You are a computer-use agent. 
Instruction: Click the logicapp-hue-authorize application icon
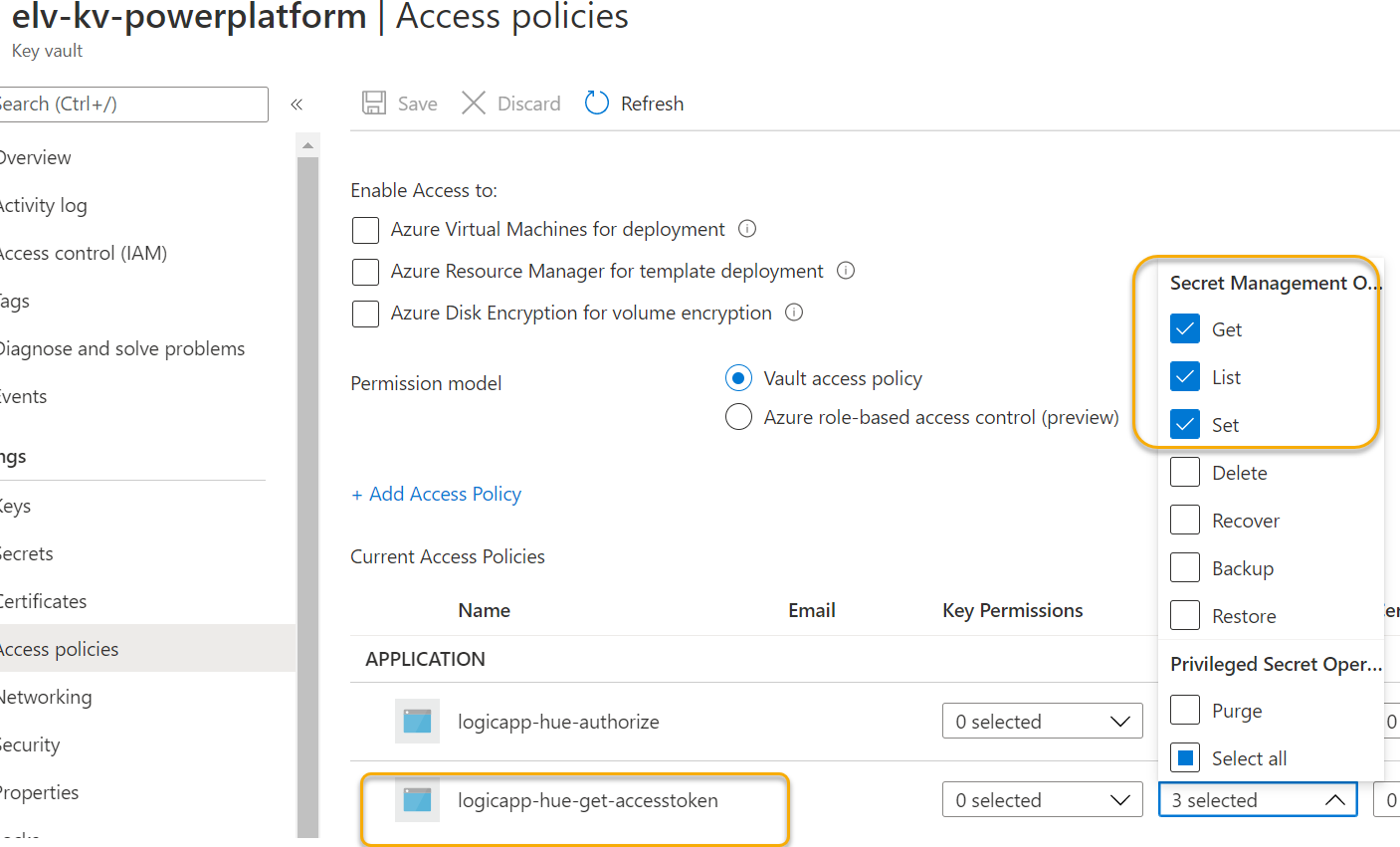pyautogui.click(x=417, y=722)
